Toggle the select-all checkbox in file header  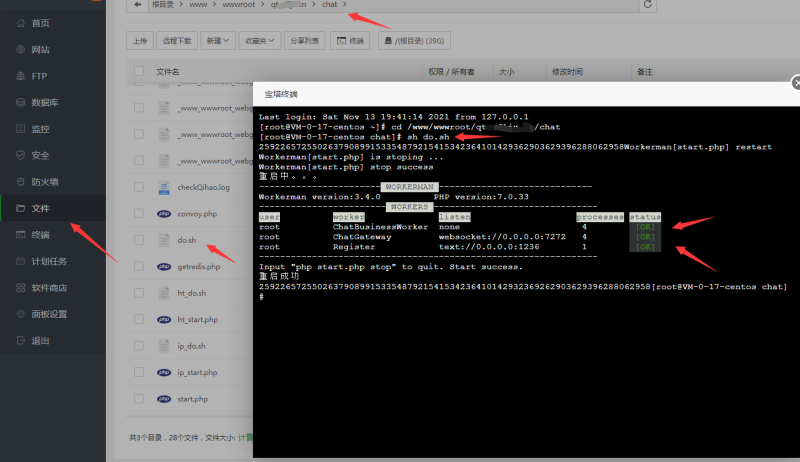coord(139,72)
